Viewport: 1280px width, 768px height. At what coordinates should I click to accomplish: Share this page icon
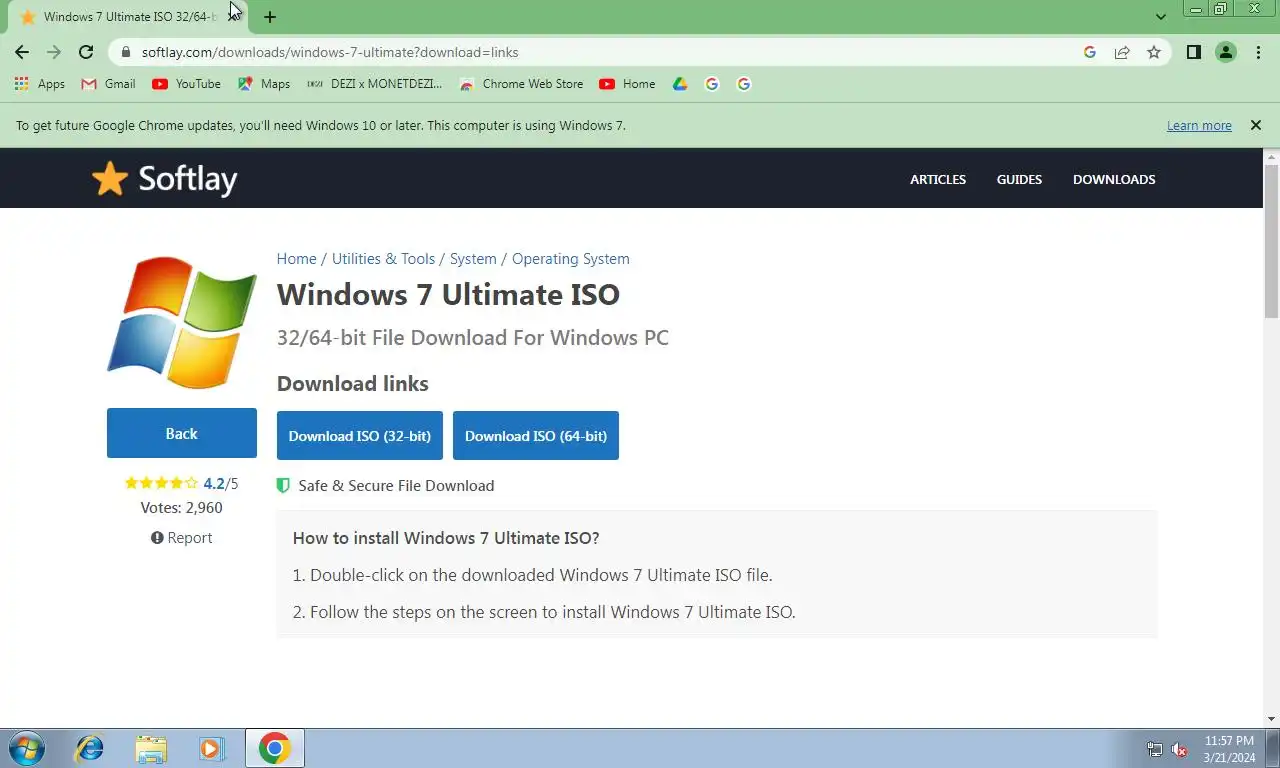pos(1122,52)
